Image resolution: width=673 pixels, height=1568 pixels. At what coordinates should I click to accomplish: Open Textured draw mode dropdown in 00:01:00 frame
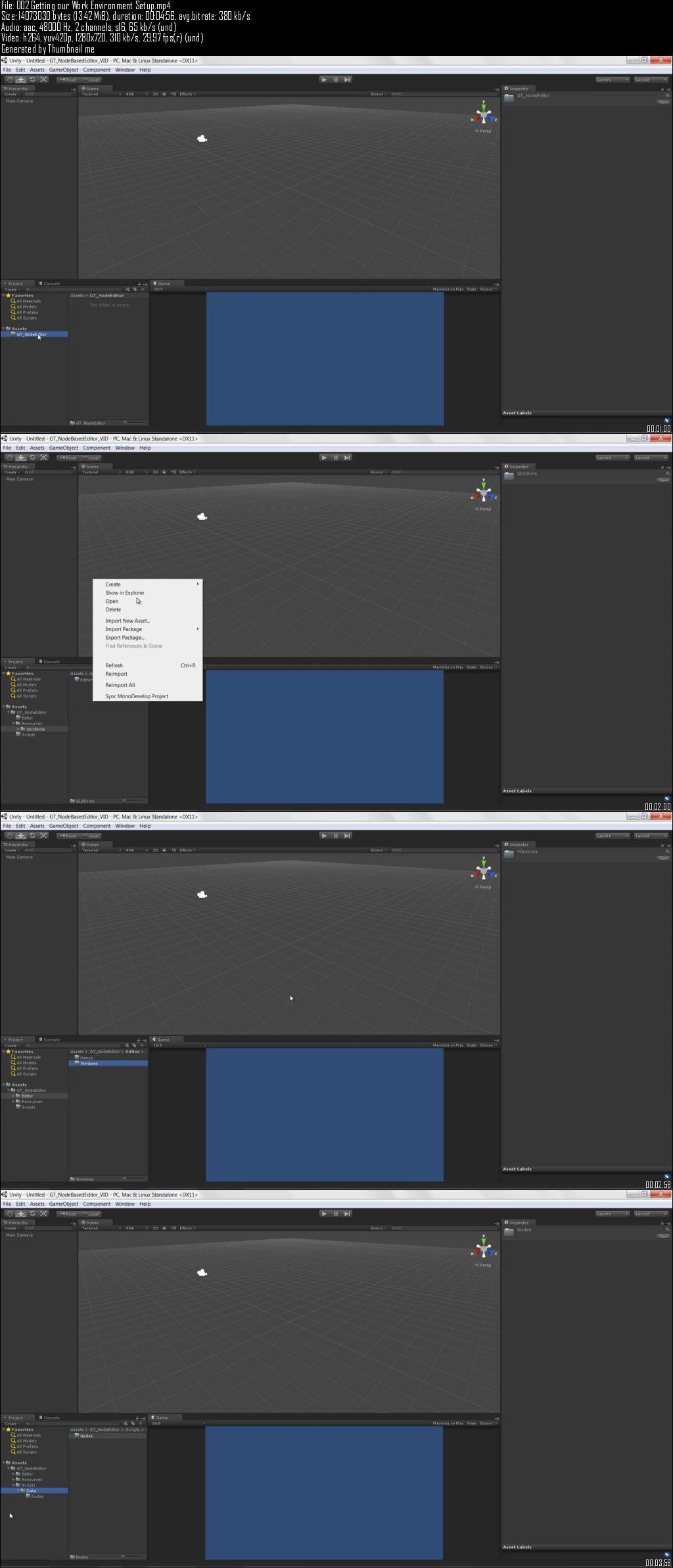point(101,94)
